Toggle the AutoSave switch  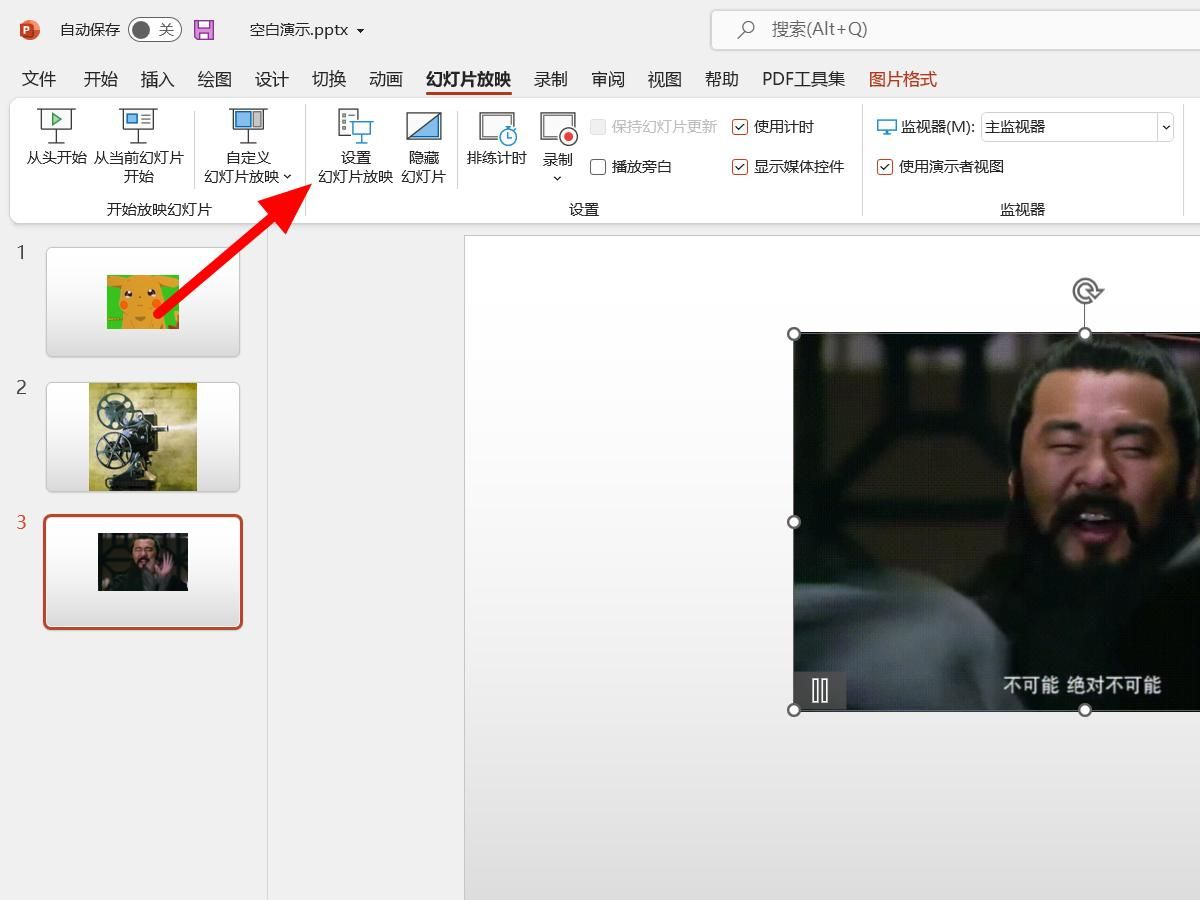tap(155, 30)
